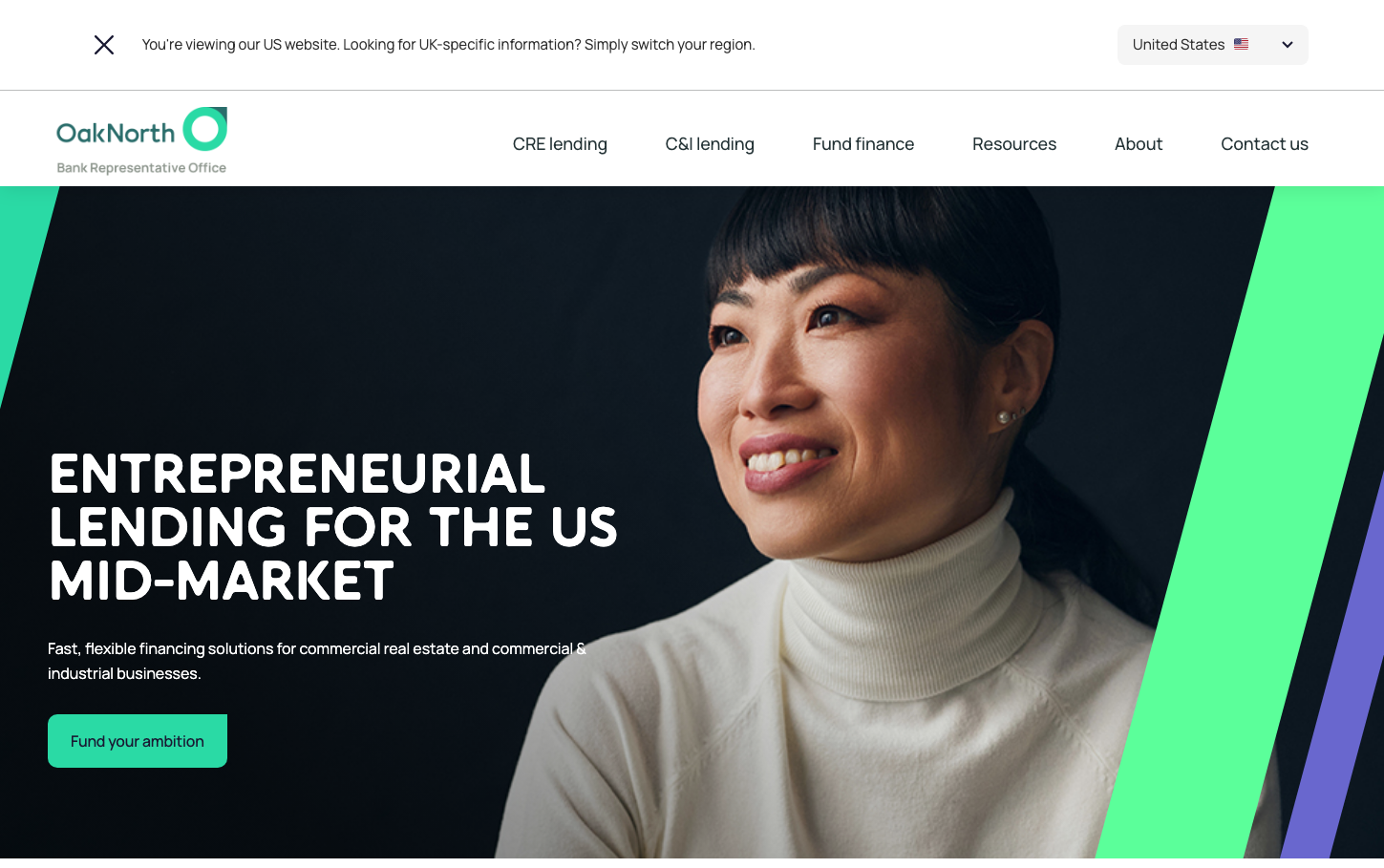
Task: Click the Fund your ambition button
Action: coord(138,741)
